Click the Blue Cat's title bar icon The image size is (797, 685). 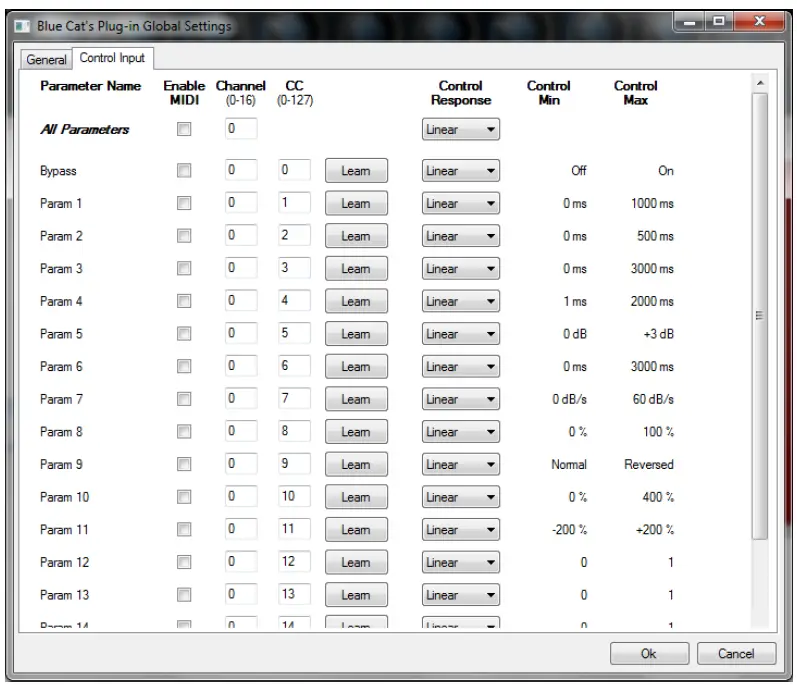[x=22, y=26]
